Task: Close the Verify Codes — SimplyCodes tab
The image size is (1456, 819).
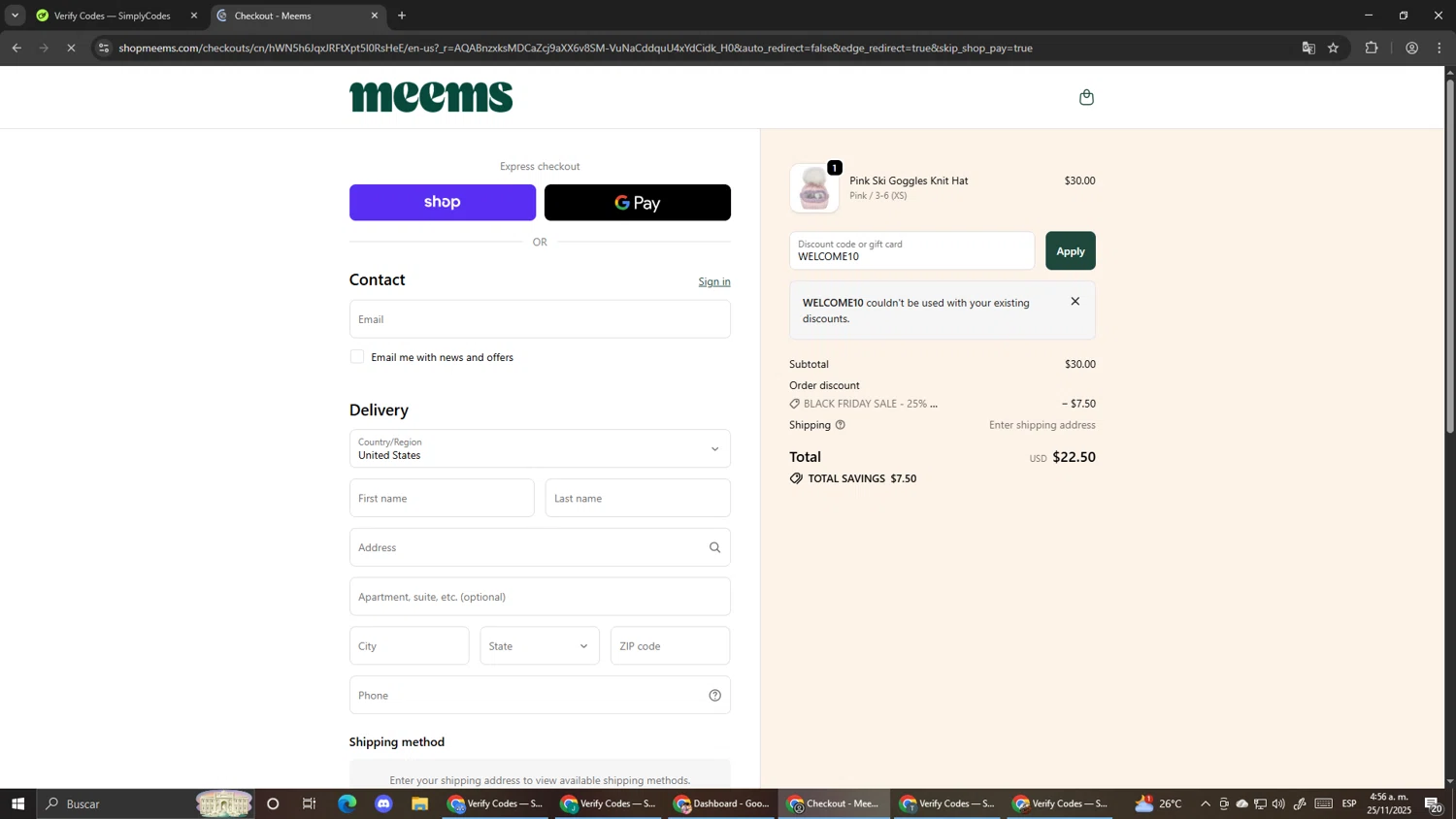Action: [193, 16]
